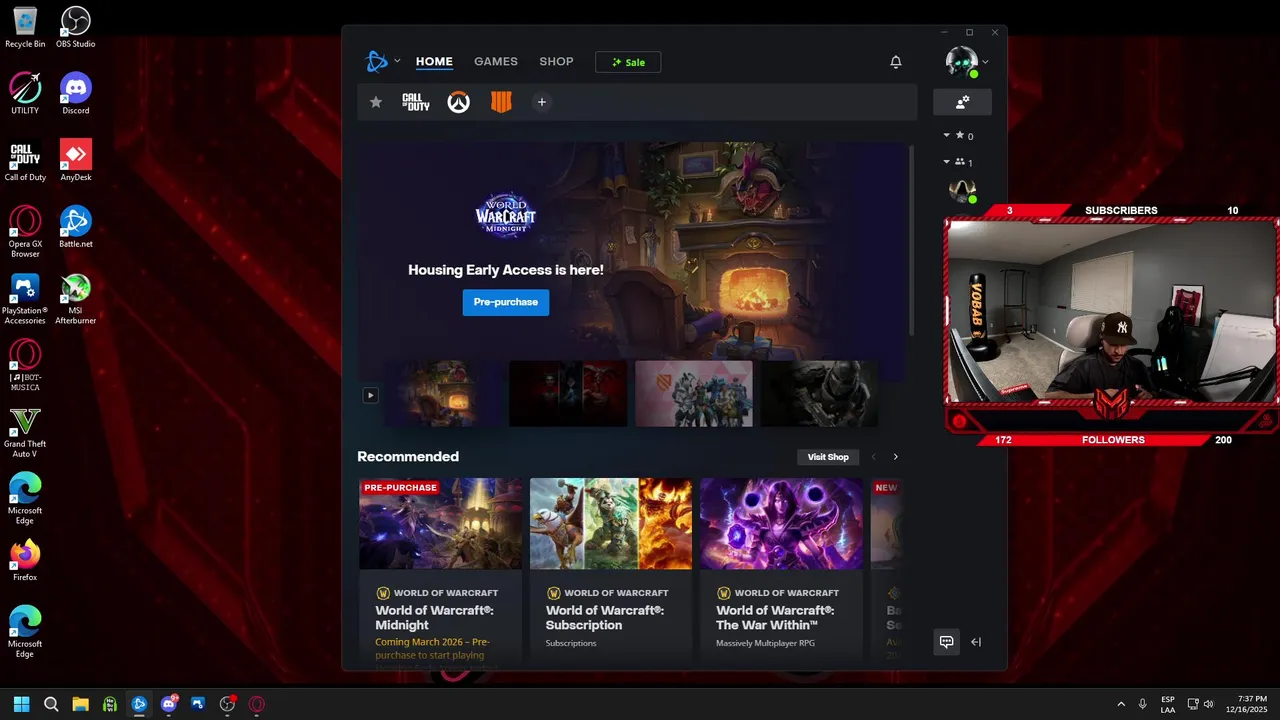
Task: Open AnyDesk desktop shortcut
Action: [76, 161]
